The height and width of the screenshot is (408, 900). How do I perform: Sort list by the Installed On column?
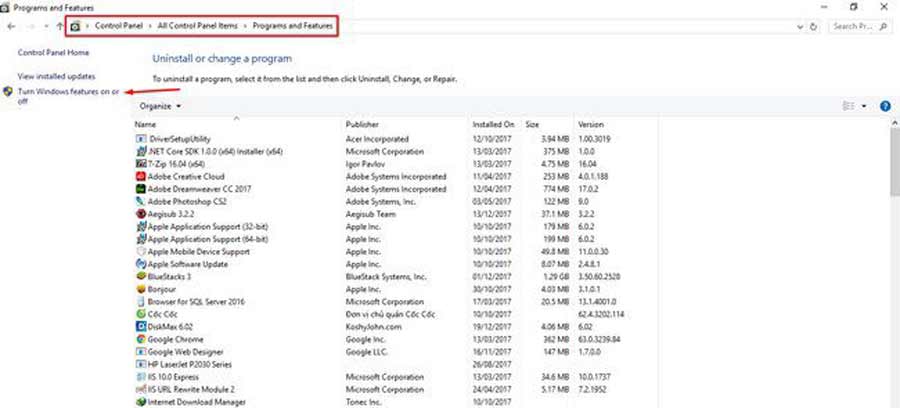493,124
